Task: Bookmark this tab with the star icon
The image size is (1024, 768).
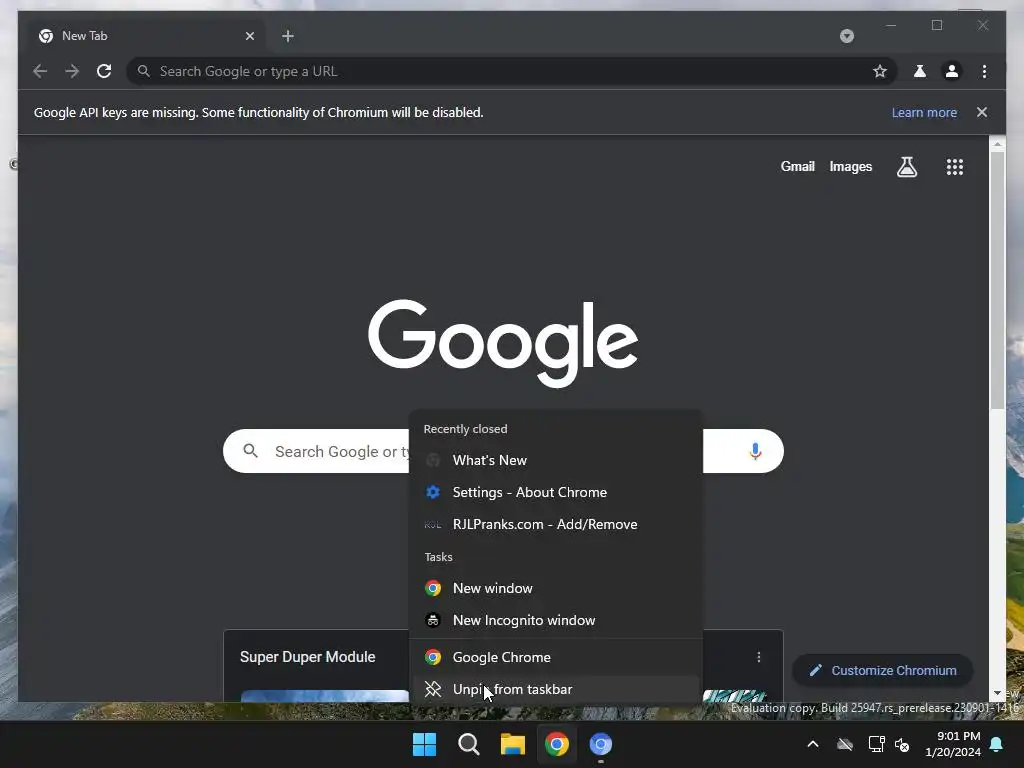Action: 880,71
